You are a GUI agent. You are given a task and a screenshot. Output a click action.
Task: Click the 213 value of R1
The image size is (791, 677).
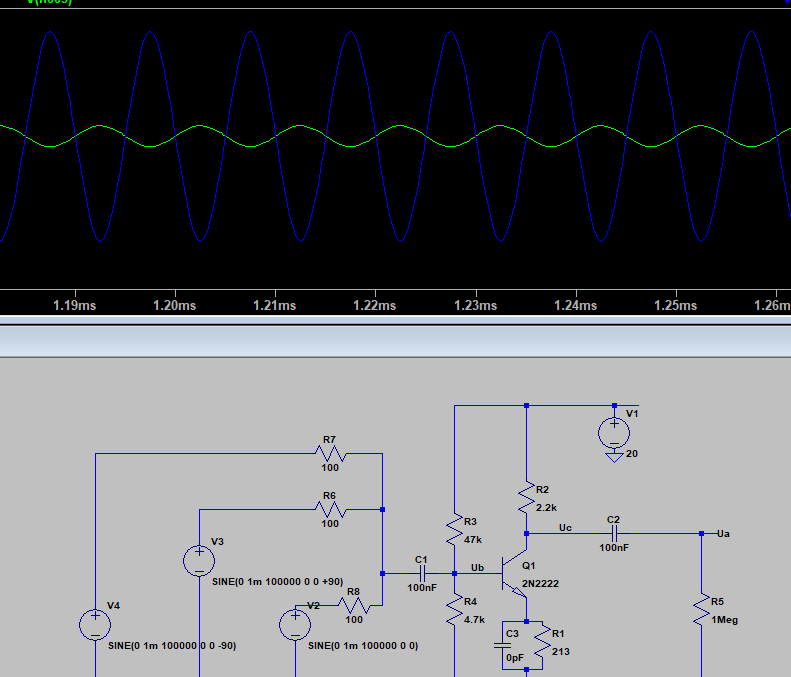pyautogui.click(x=560, y=652)
